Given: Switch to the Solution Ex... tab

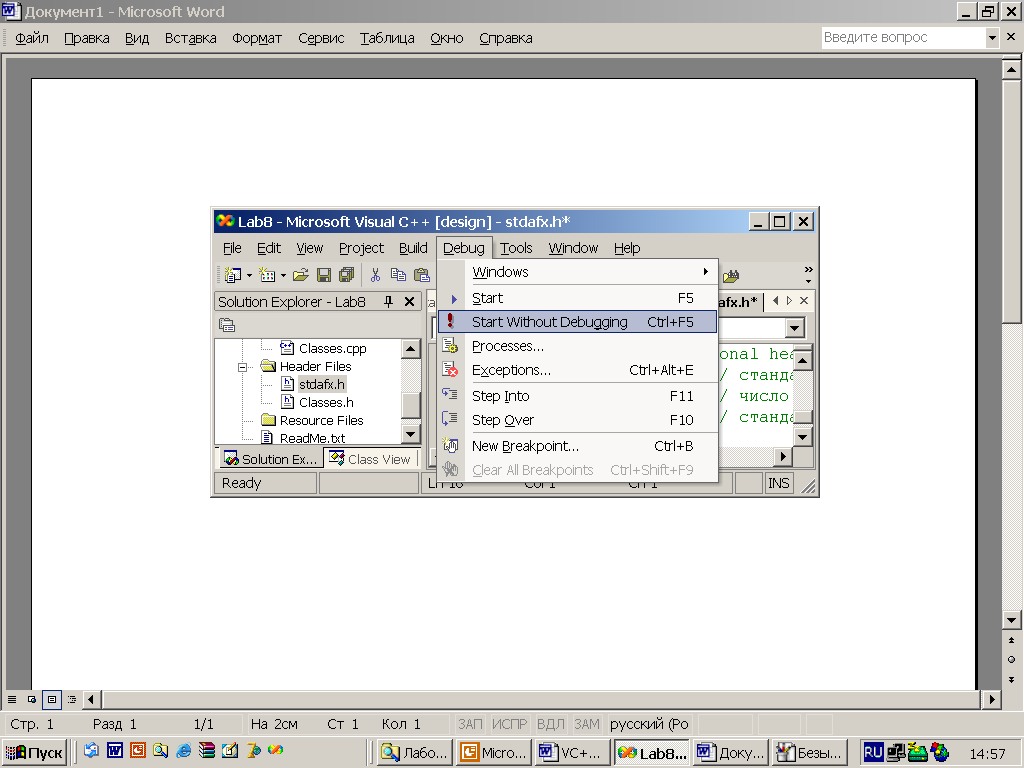Looking at the screenshot, I should coord(270,459).
